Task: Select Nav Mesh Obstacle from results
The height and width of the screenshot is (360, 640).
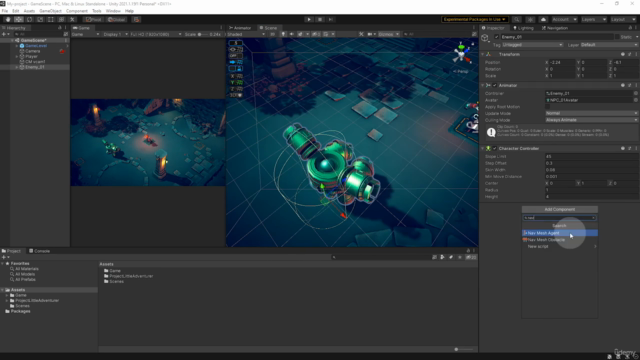Action: (x=560, y=240)
